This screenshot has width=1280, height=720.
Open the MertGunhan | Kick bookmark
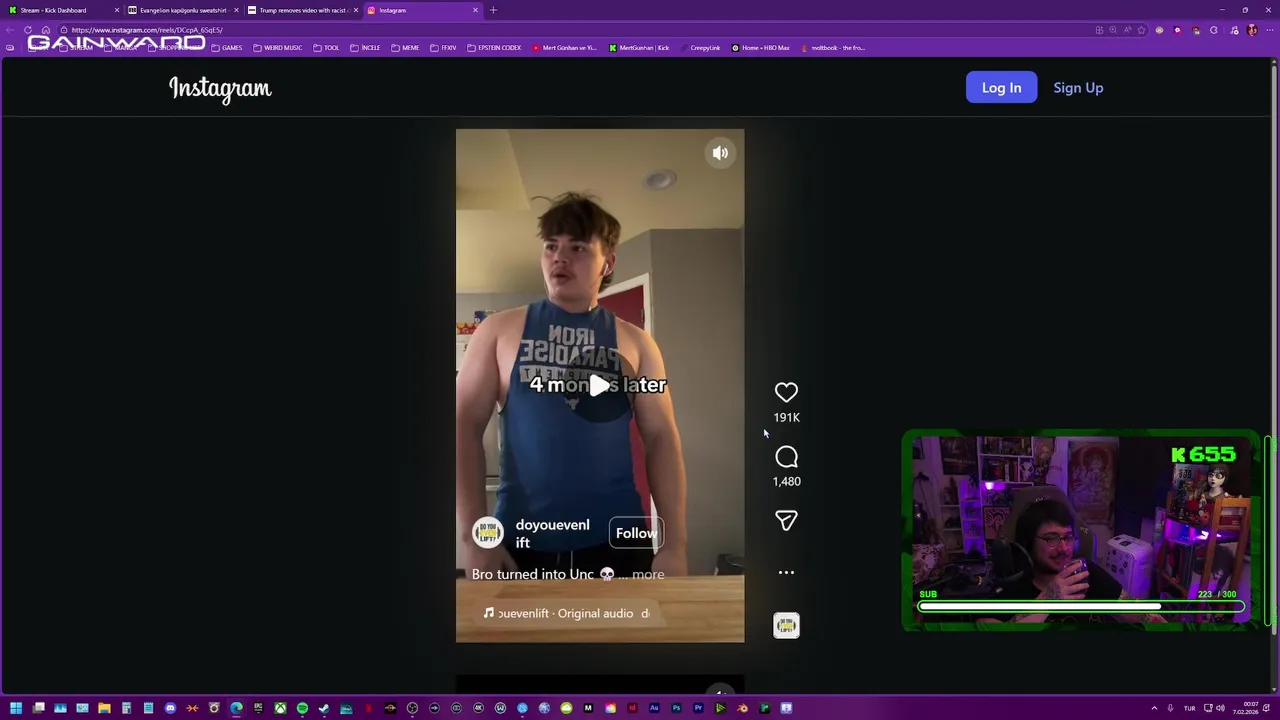(639, 48)
